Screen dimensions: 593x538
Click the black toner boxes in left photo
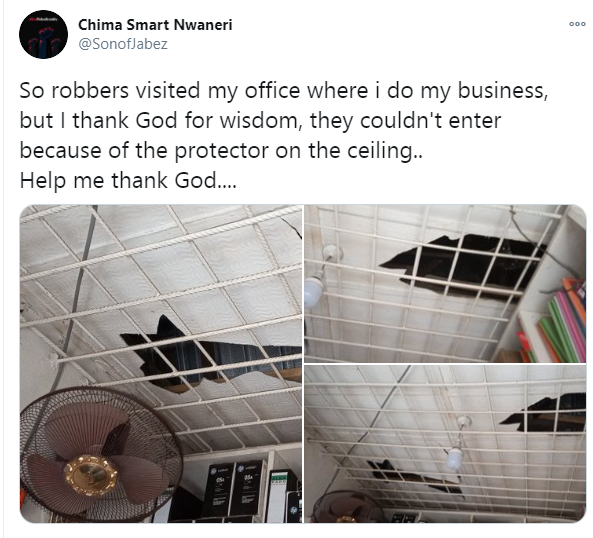point(233,489)
